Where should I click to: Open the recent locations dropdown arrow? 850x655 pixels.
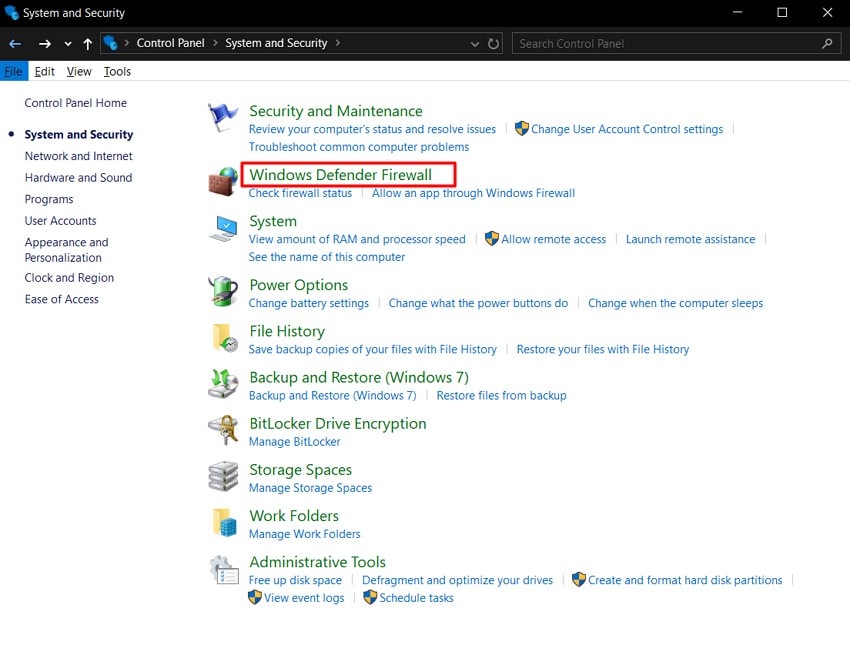click(x=68, y=43)
